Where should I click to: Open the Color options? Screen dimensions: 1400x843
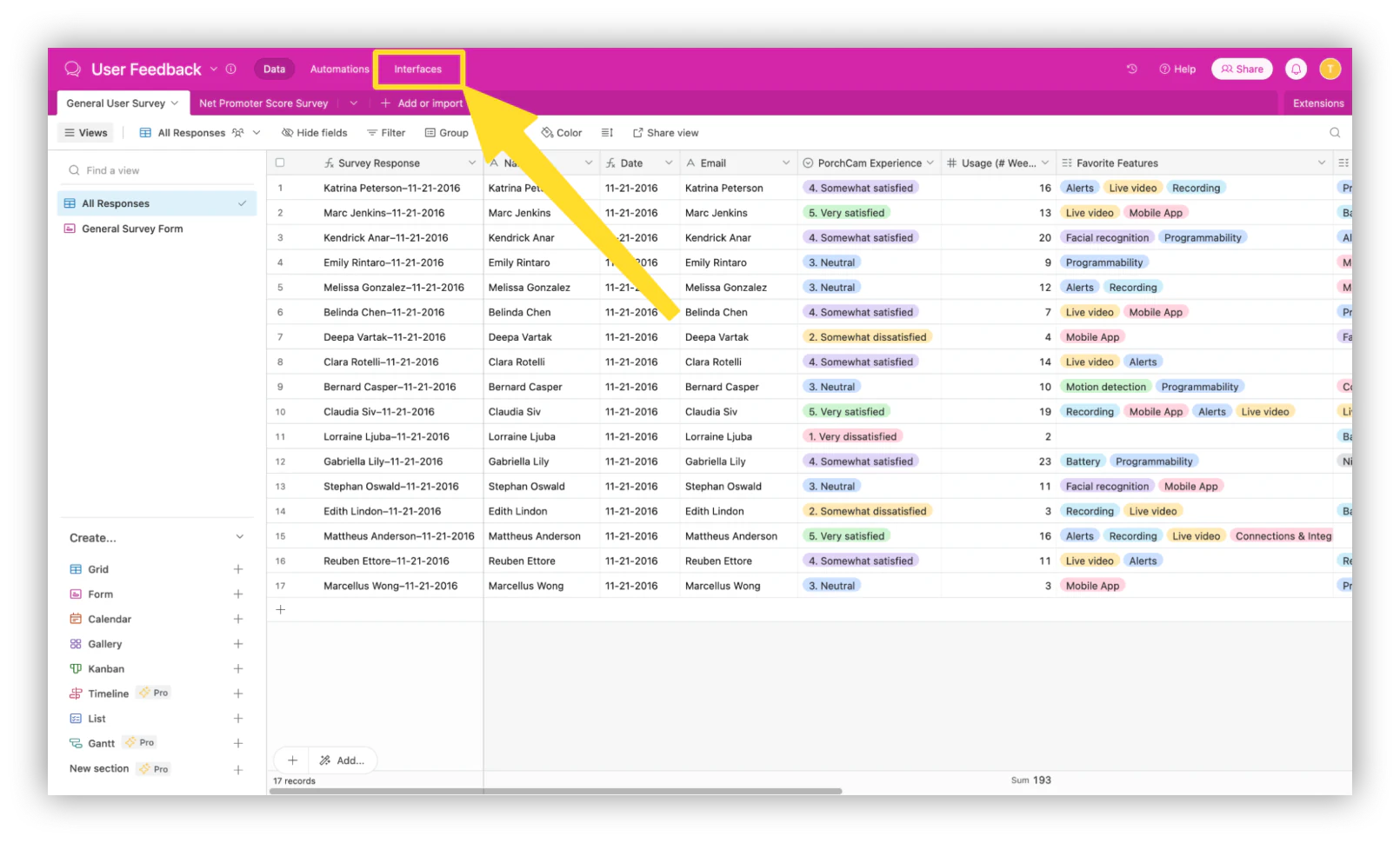[x=562, y=133]
